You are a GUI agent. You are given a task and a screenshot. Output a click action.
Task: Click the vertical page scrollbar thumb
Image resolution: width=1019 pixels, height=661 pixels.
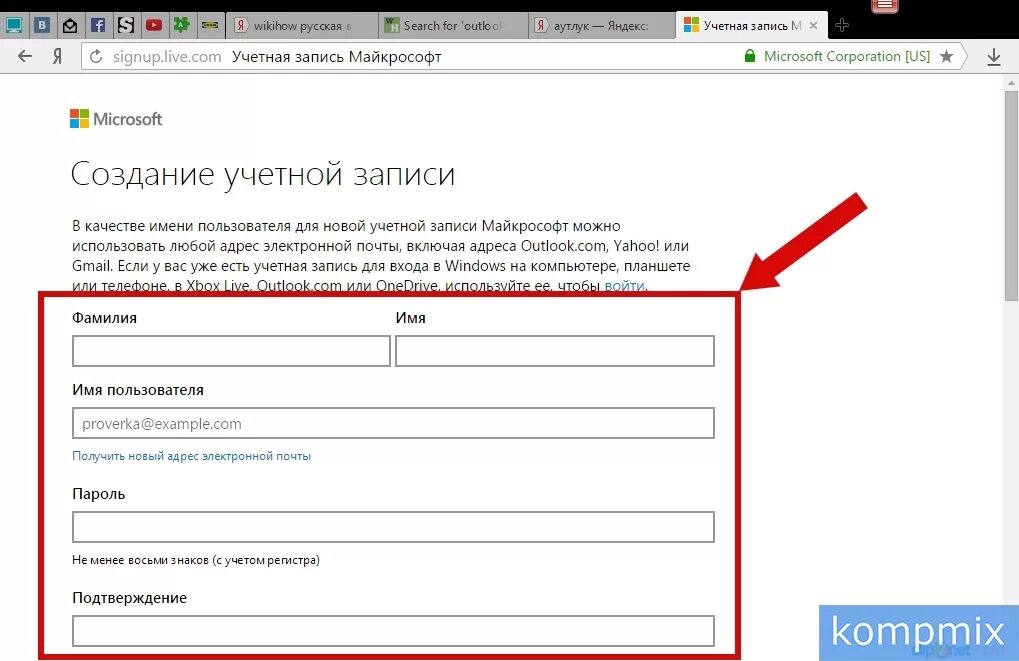tap(1011, 195)
